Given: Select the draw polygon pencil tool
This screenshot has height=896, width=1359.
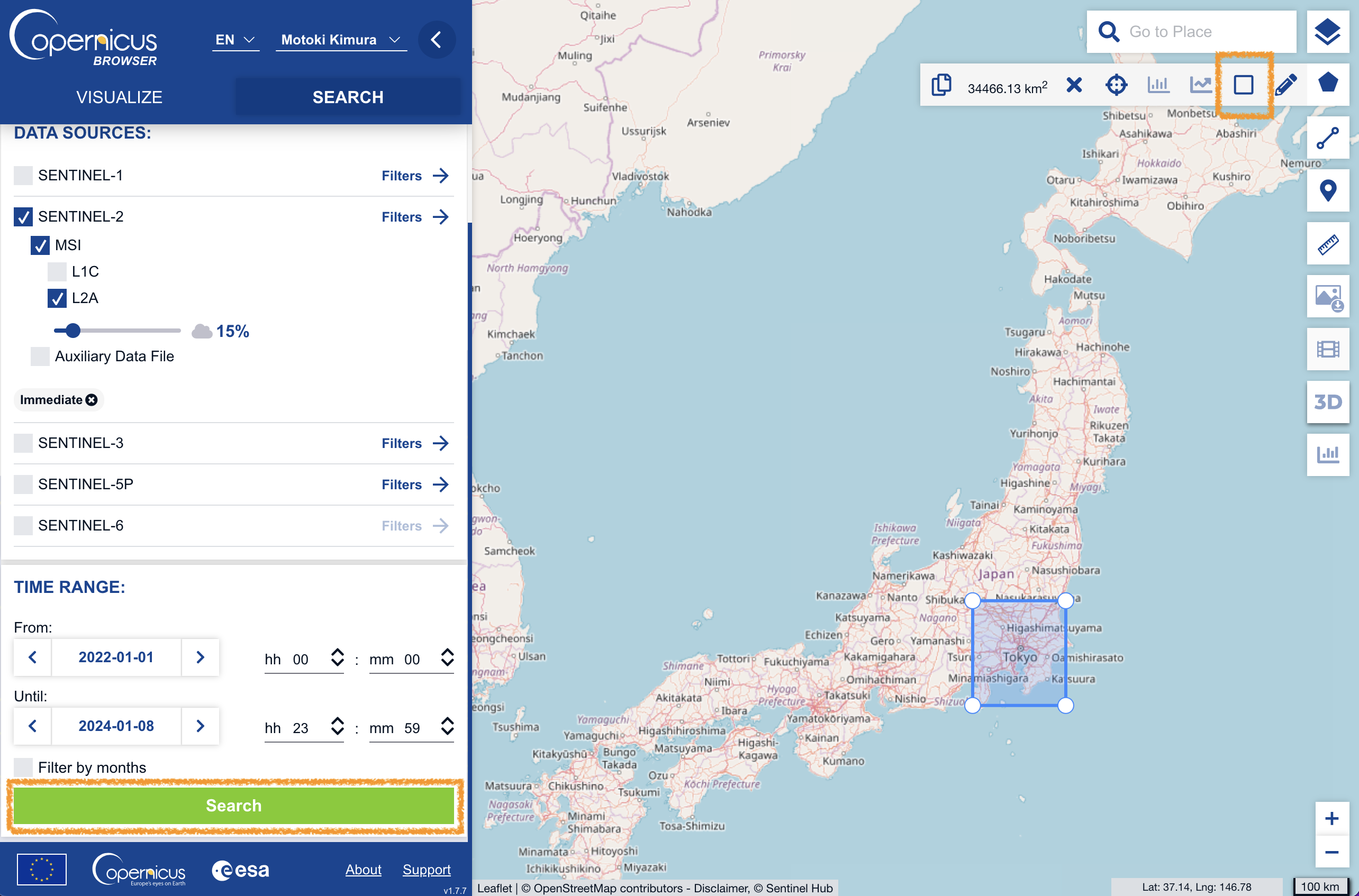Looking at the screenshot, I should click(1286, 85).
